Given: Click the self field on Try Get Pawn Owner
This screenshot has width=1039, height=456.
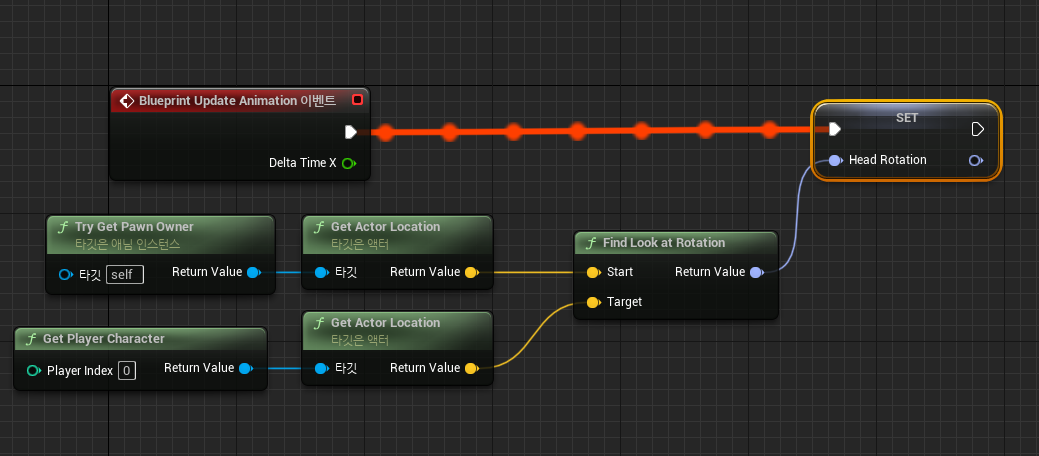Looking at the screenshot, I should pyautogui.click(x=125, y=274).
